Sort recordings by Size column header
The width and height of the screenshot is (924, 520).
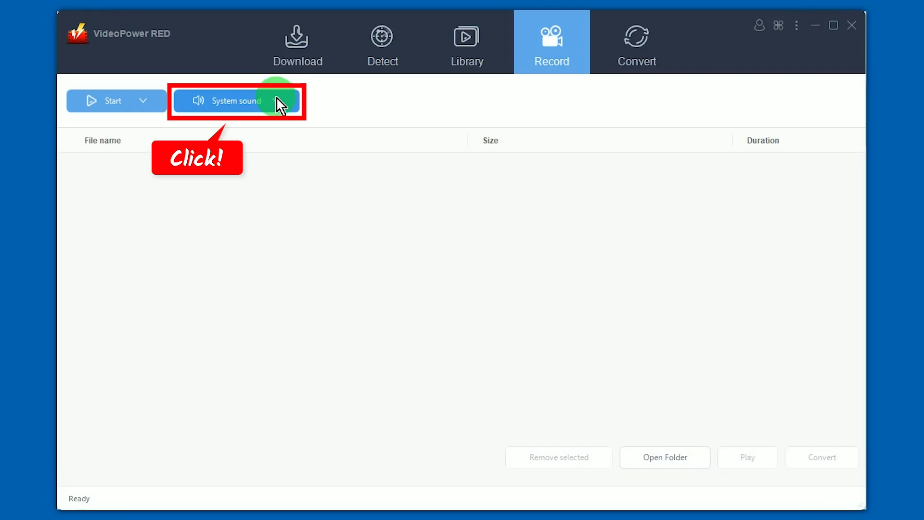[490, 141]
